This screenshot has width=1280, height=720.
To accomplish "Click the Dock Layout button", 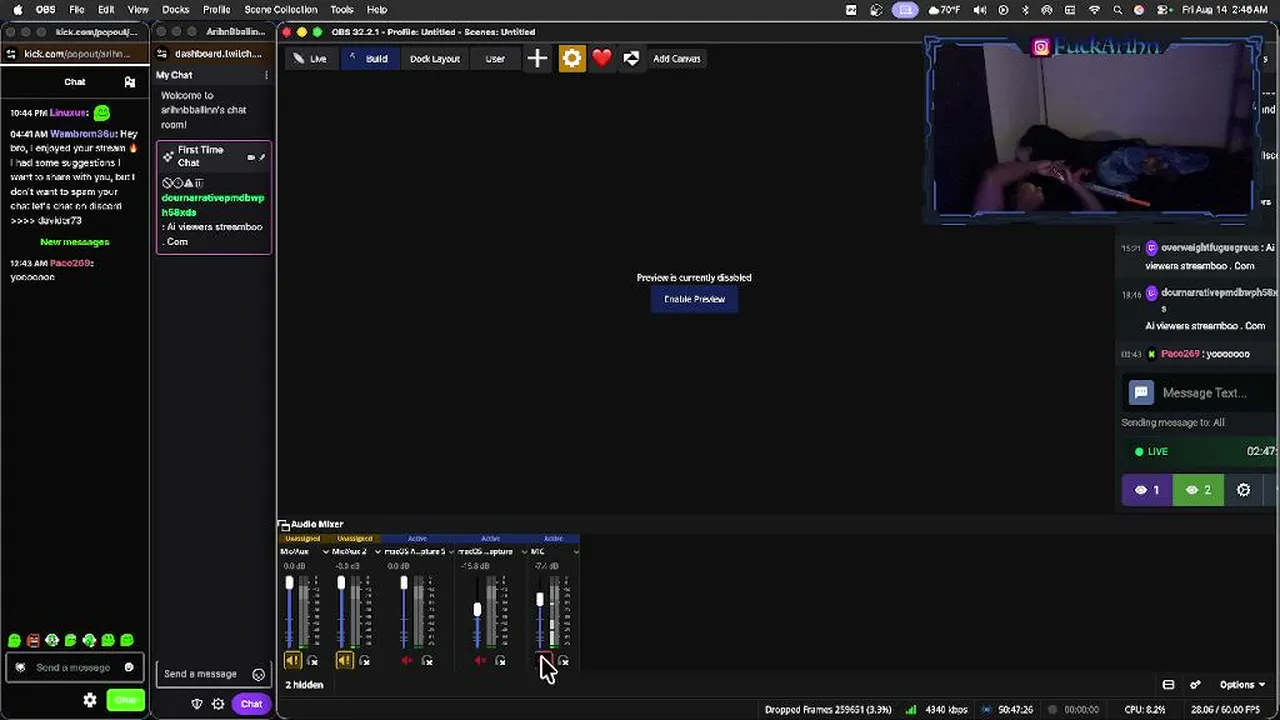I will click(x=435, y=59).
